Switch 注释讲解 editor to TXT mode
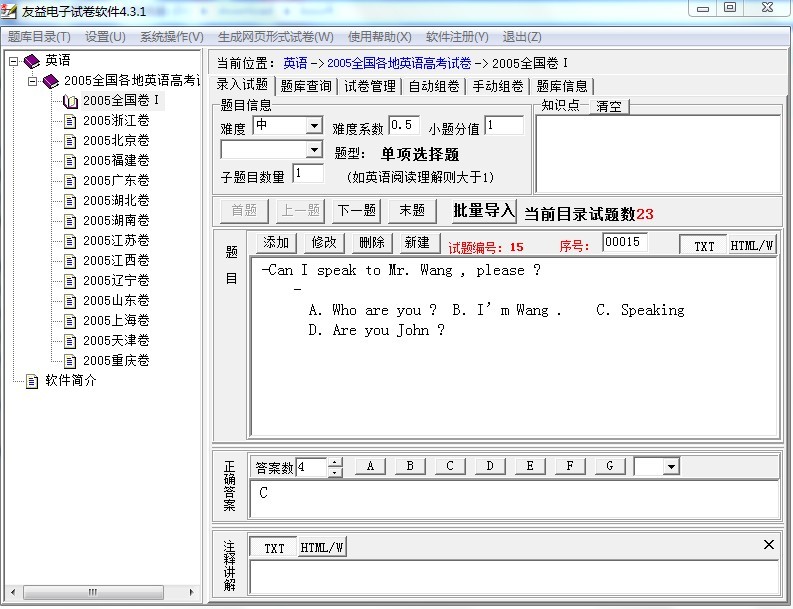This screenshot has width=793, height=609. 274,548
